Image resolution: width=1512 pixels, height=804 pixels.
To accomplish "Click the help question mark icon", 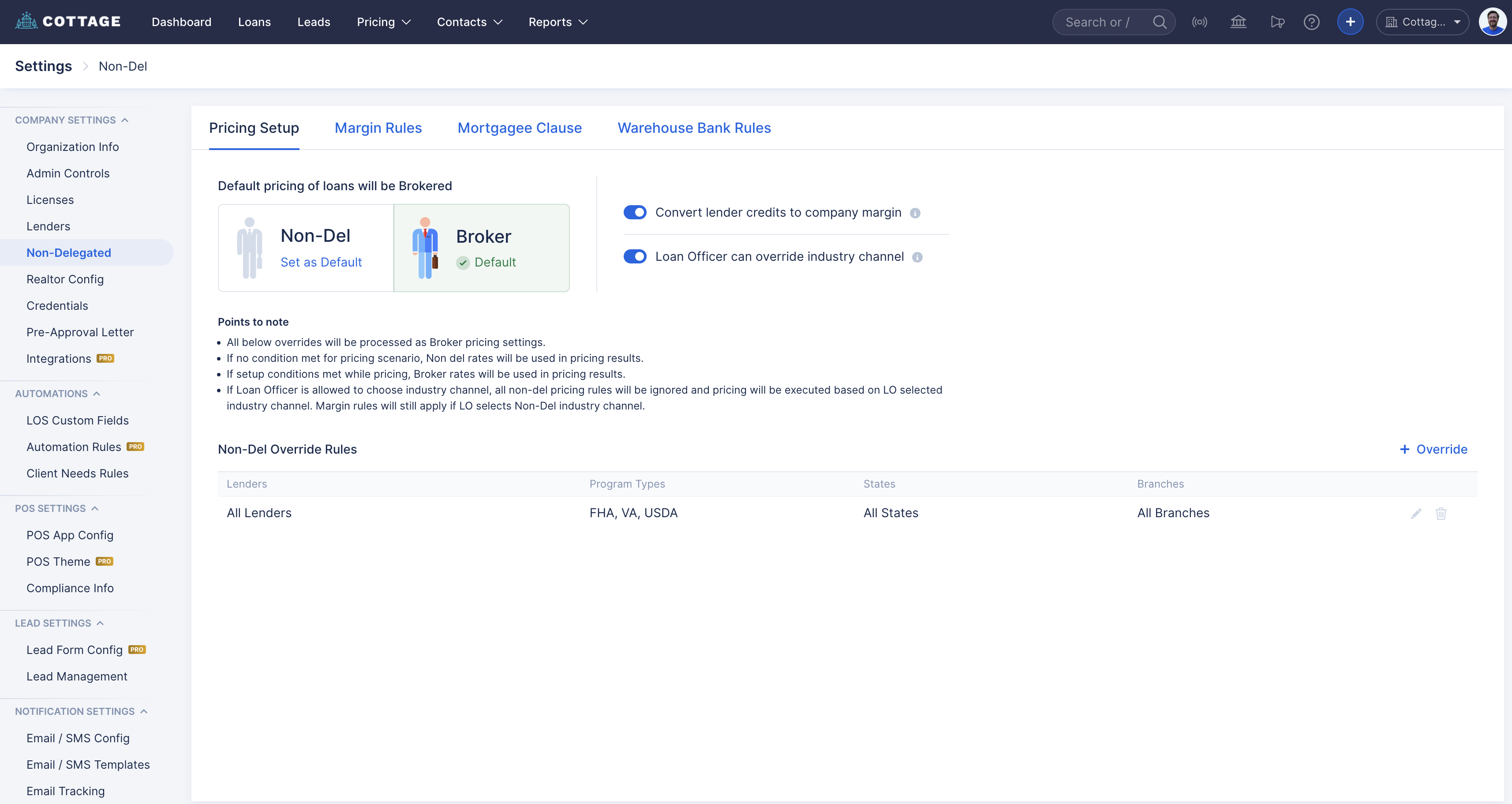I will 1311,22.
